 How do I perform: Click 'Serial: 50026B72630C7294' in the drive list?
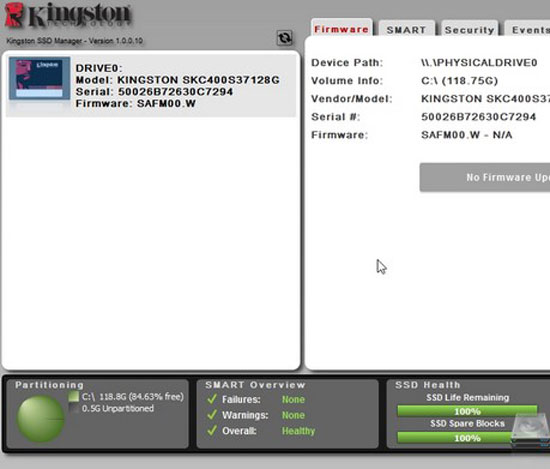154,92
